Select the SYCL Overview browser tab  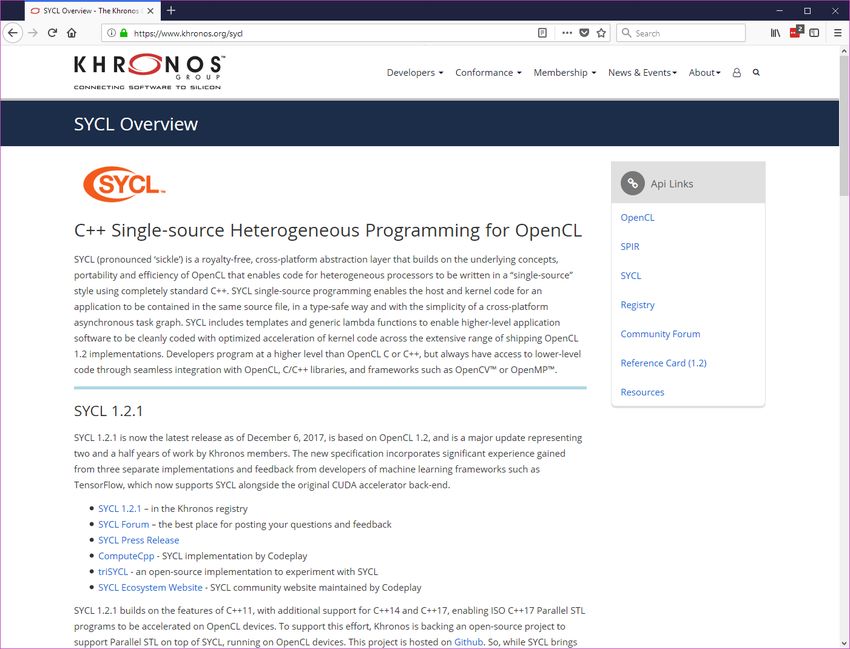(x=91, y=10)
